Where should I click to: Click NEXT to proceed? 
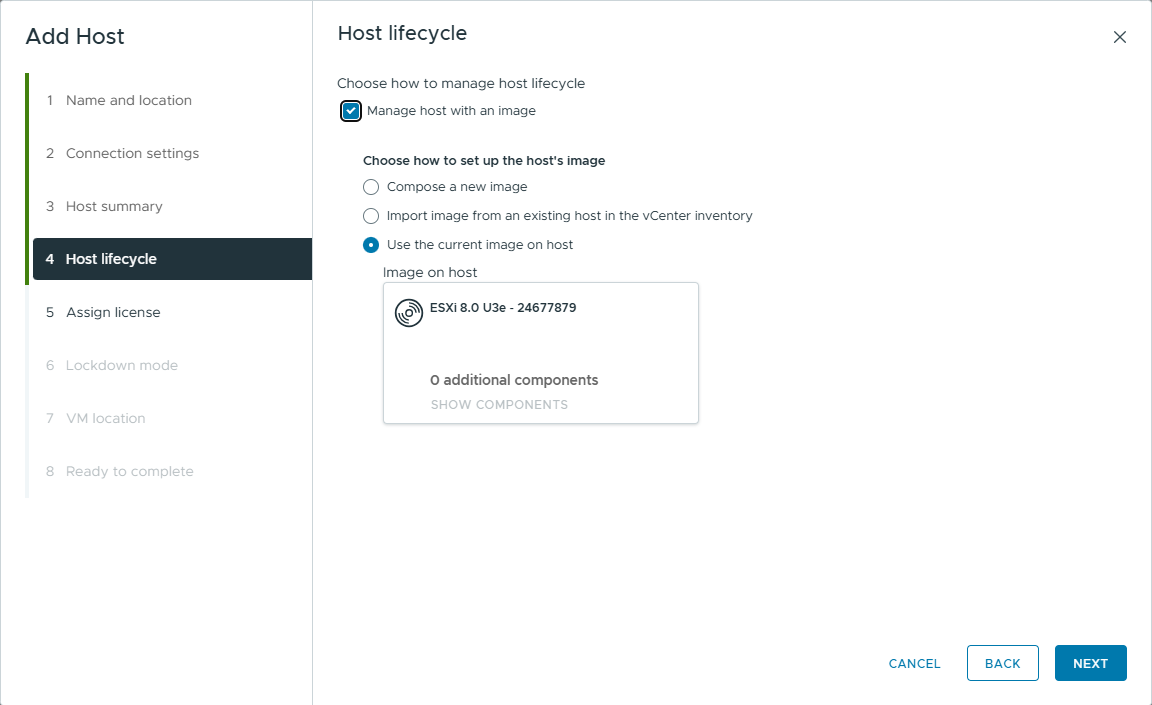tap(1090, 663)
